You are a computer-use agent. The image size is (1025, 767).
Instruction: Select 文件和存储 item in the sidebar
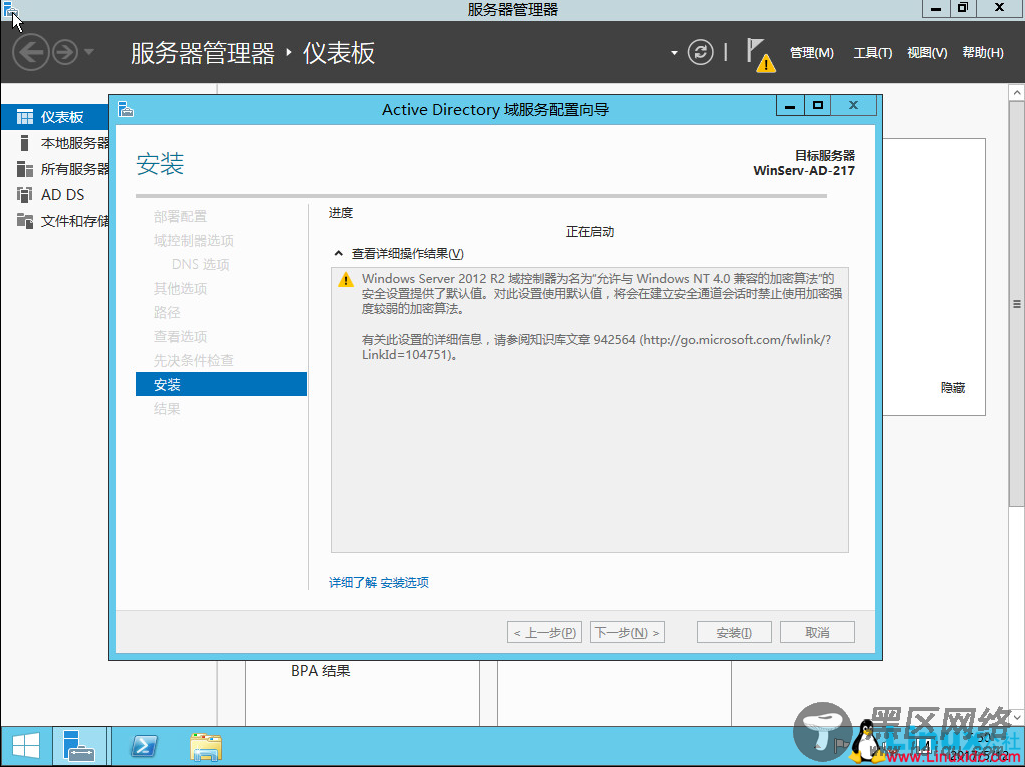pos(55,221)
